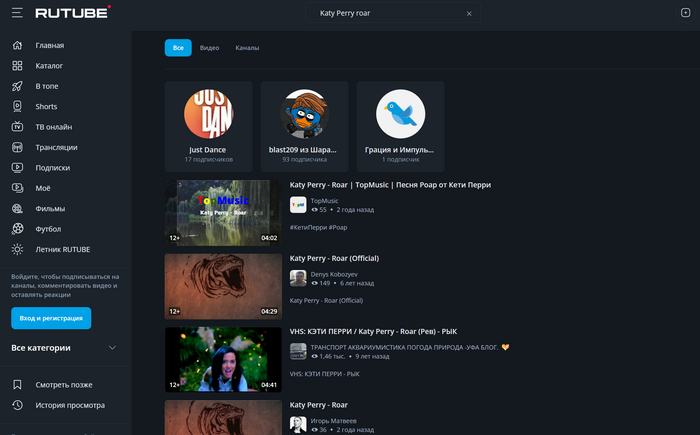Click Смотреть позже bookmark icon
This screenshot has width=700, height=435.
click(17, 385)
